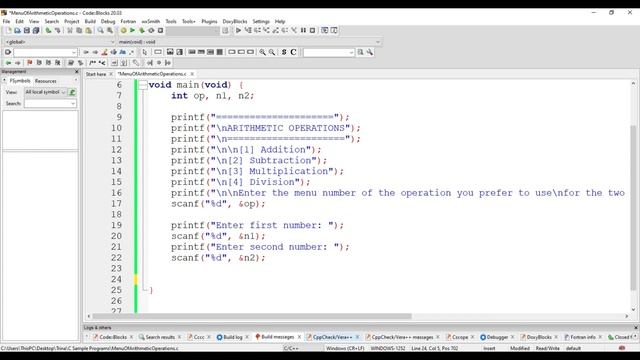This screenshot has height=360, width=640.
Task: Click the right arrow of Logs tabs
Action: [x=635, y=337]
